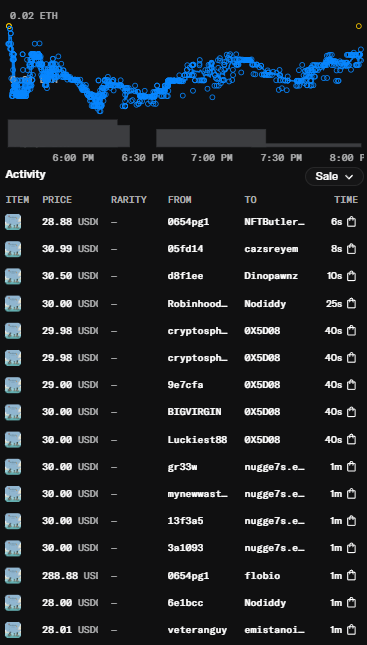Open the item thumbnail in the 30.50 USDC row

(x=13, y=276)
